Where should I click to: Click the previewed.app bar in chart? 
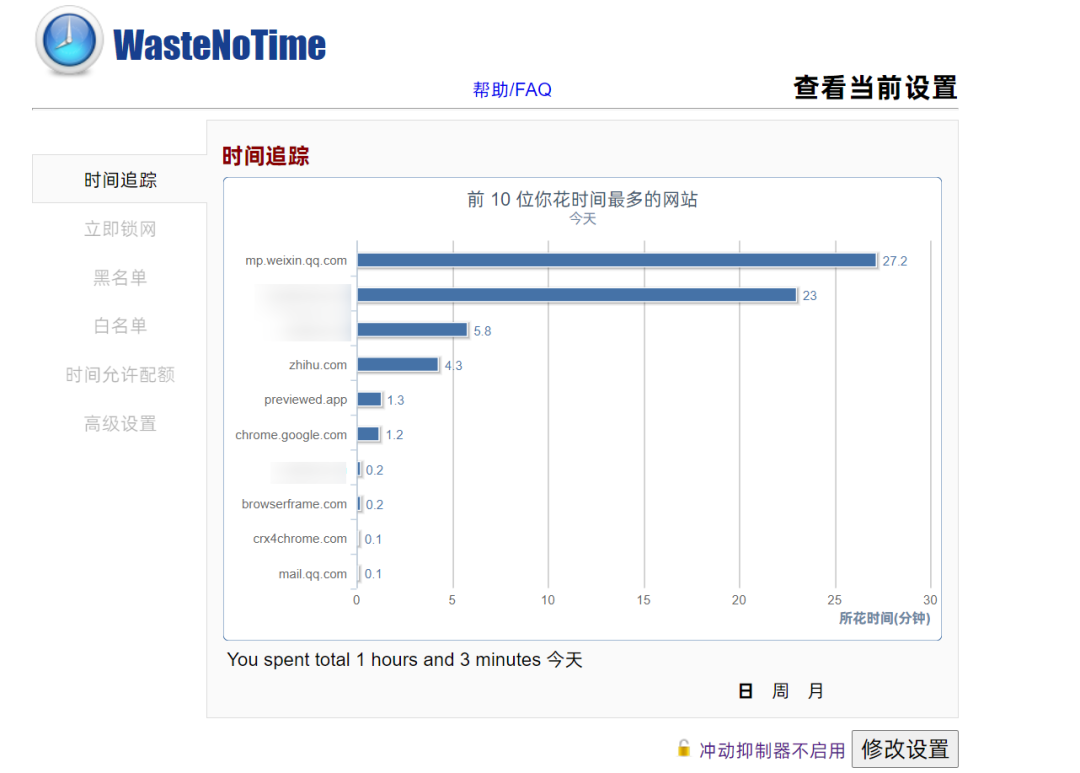(369, 399)
